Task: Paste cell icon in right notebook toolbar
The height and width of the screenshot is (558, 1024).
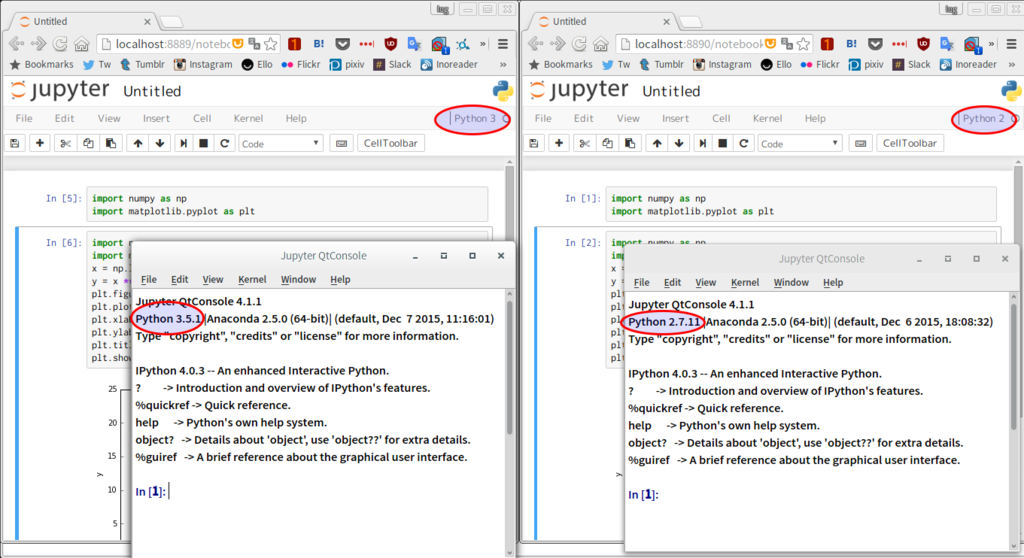Action: (630, 143)
